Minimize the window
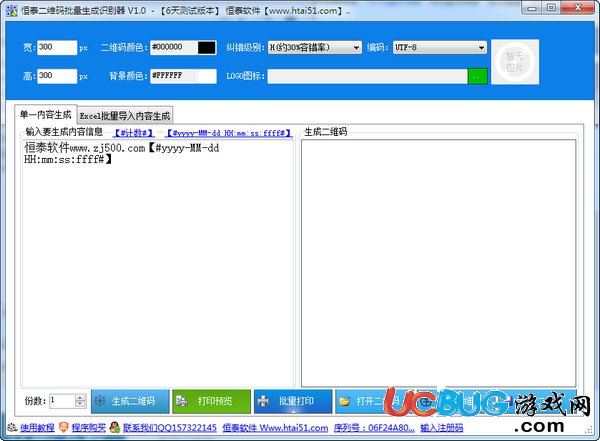The image size is (600, 441). (533, 8)
